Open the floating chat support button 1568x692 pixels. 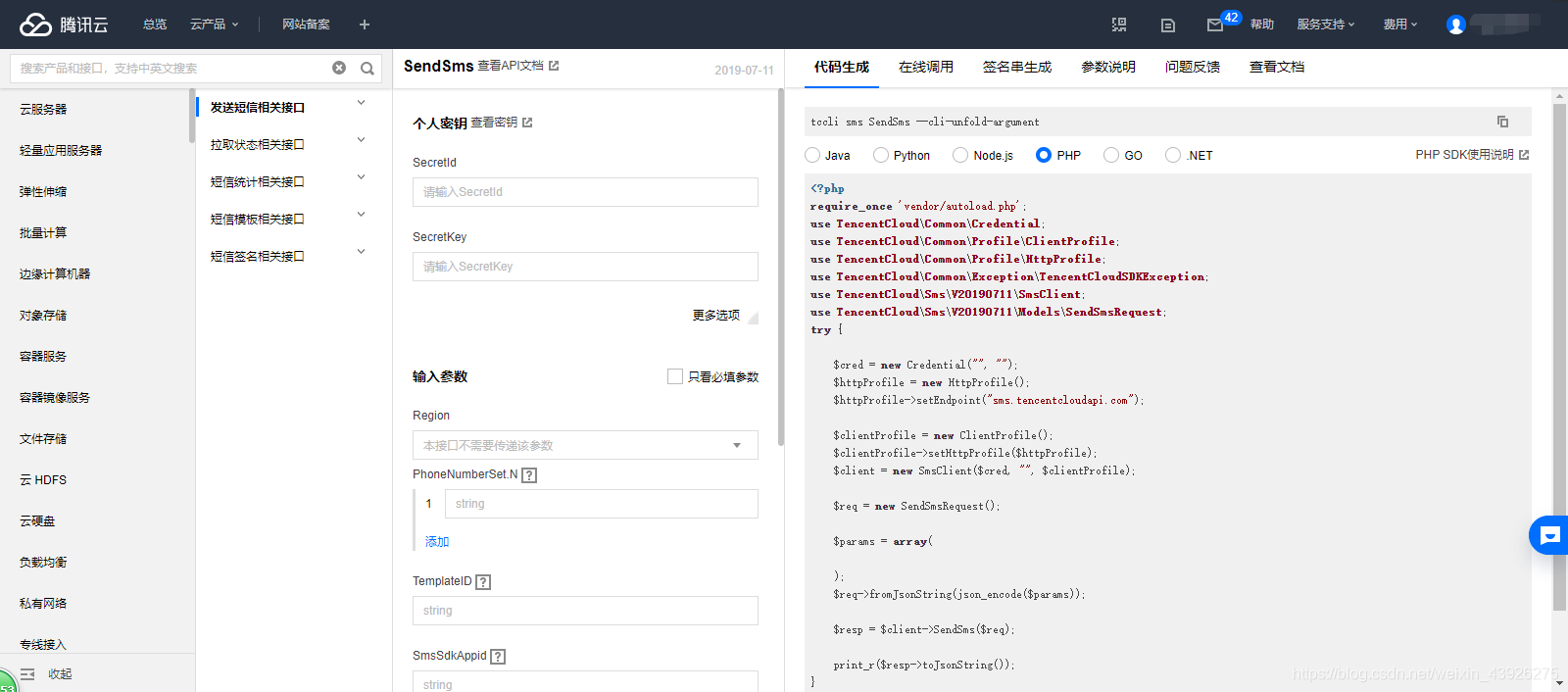[1549, 535]
